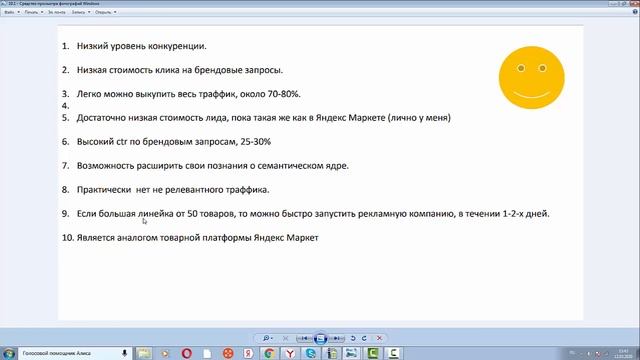Switch to the Photo Viewer taskbar icon
This screenshot has width=640, height=360.
point(352,353)
